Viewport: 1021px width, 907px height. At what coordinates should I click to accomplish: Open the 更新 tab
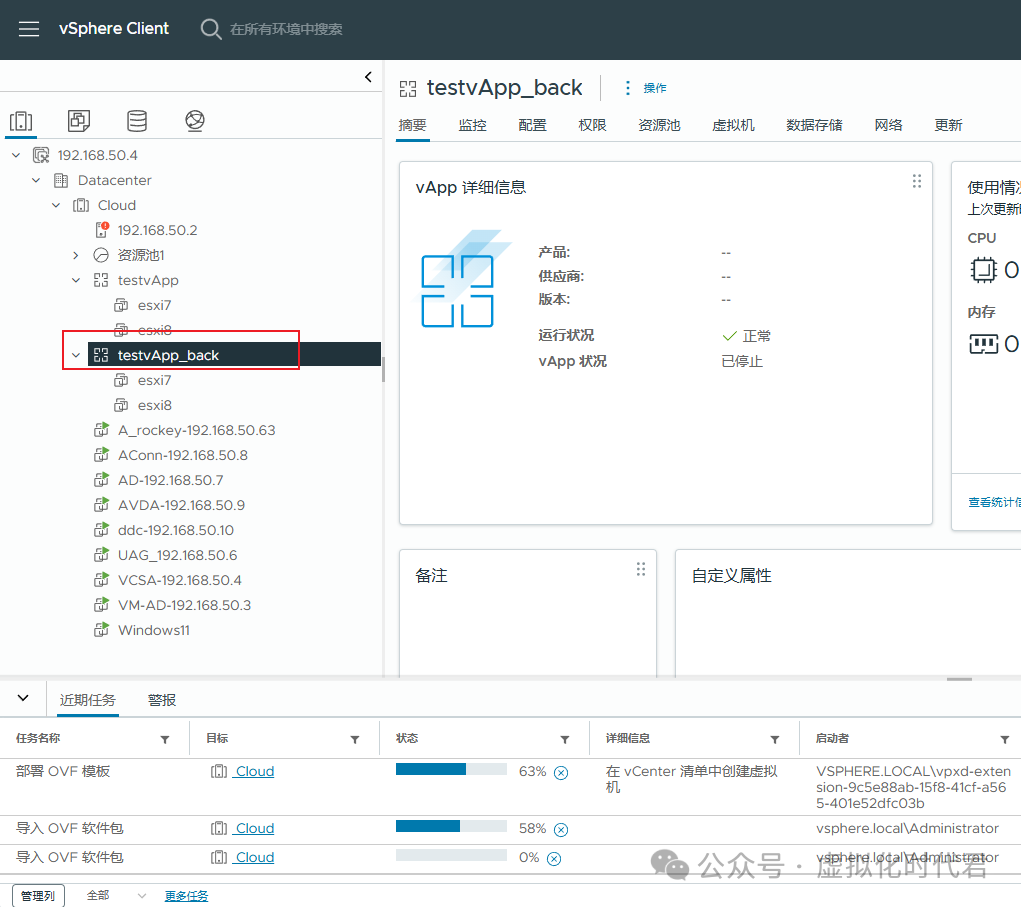point(948,125)
